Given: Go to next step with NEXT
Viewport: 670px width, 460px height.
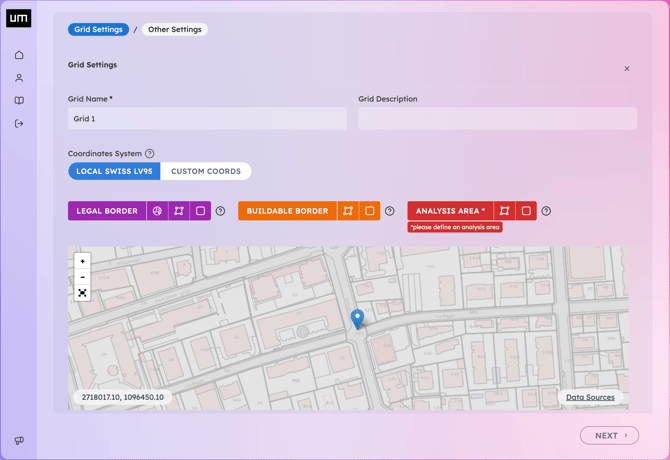Looking at the screenshot, I should tap(609, 436).
